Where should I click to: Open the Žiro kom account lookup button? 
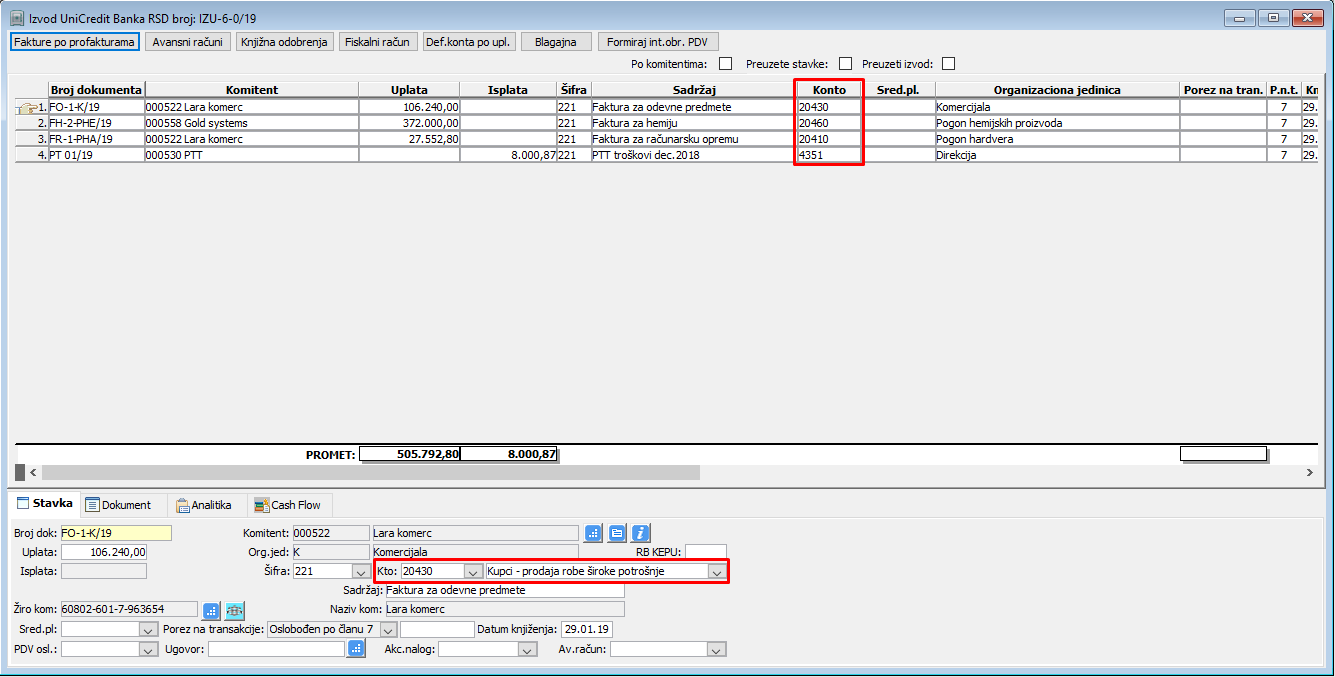click(211, 609)
